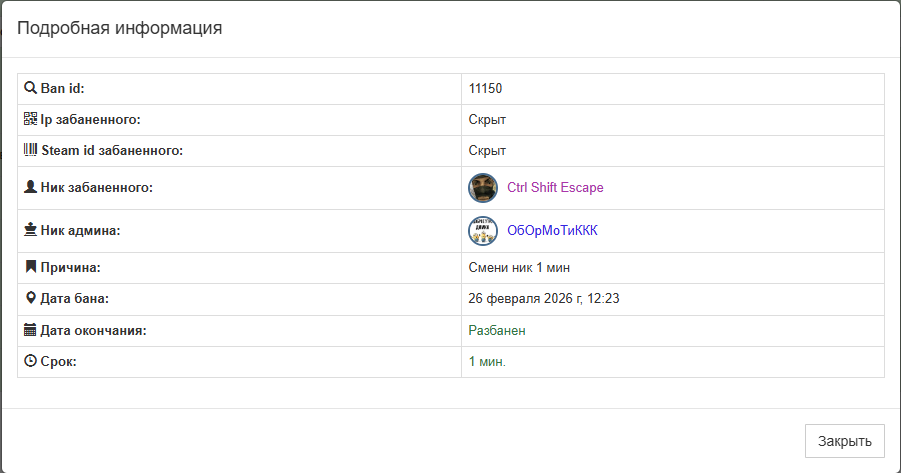Click the Подробная информация dialog title
Image resolution: width=901 pixels, height=473 pixels.
[x=119, y=28]
